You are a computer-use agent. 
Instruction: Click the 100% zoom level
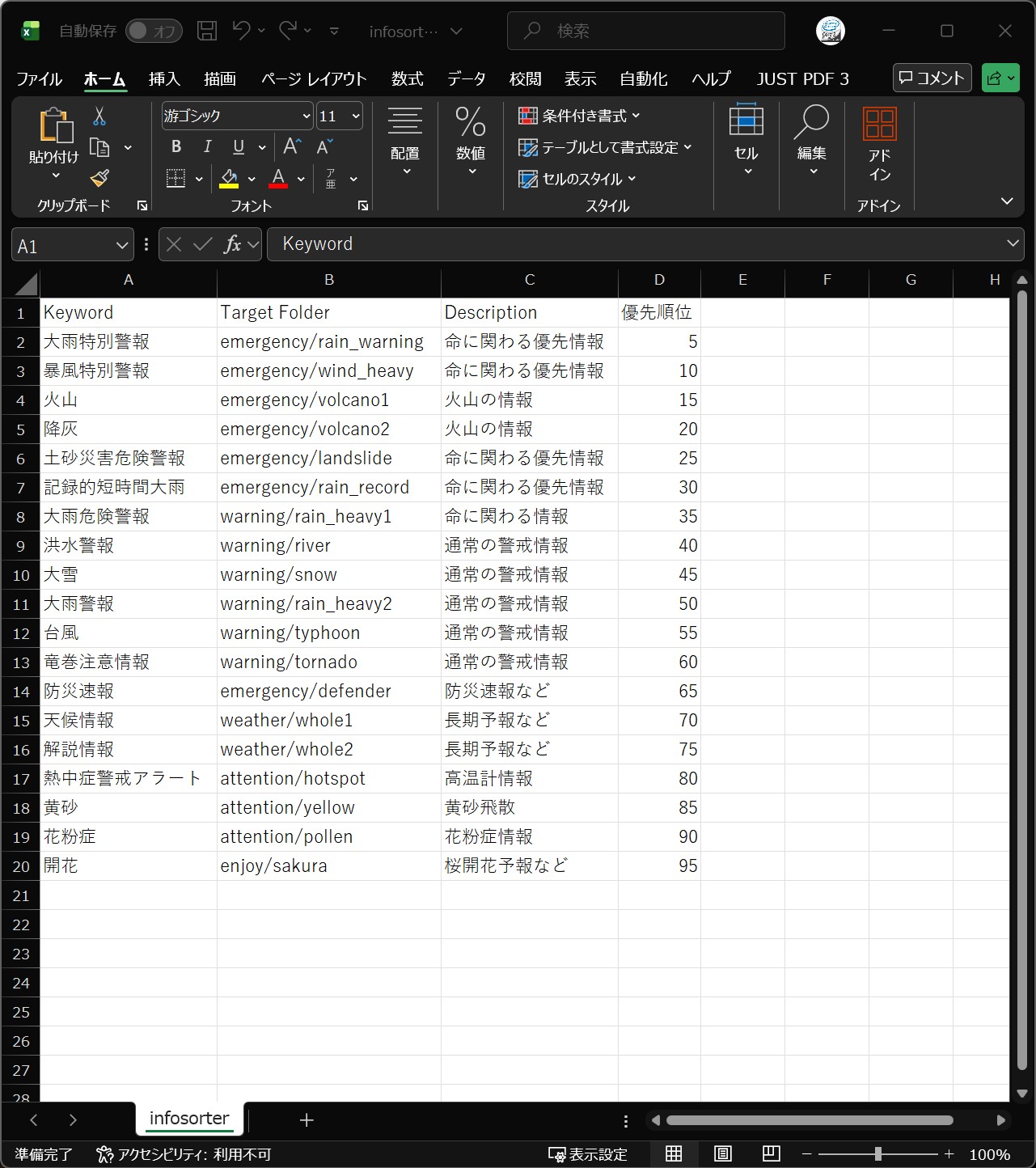(x=990, y=1154)
